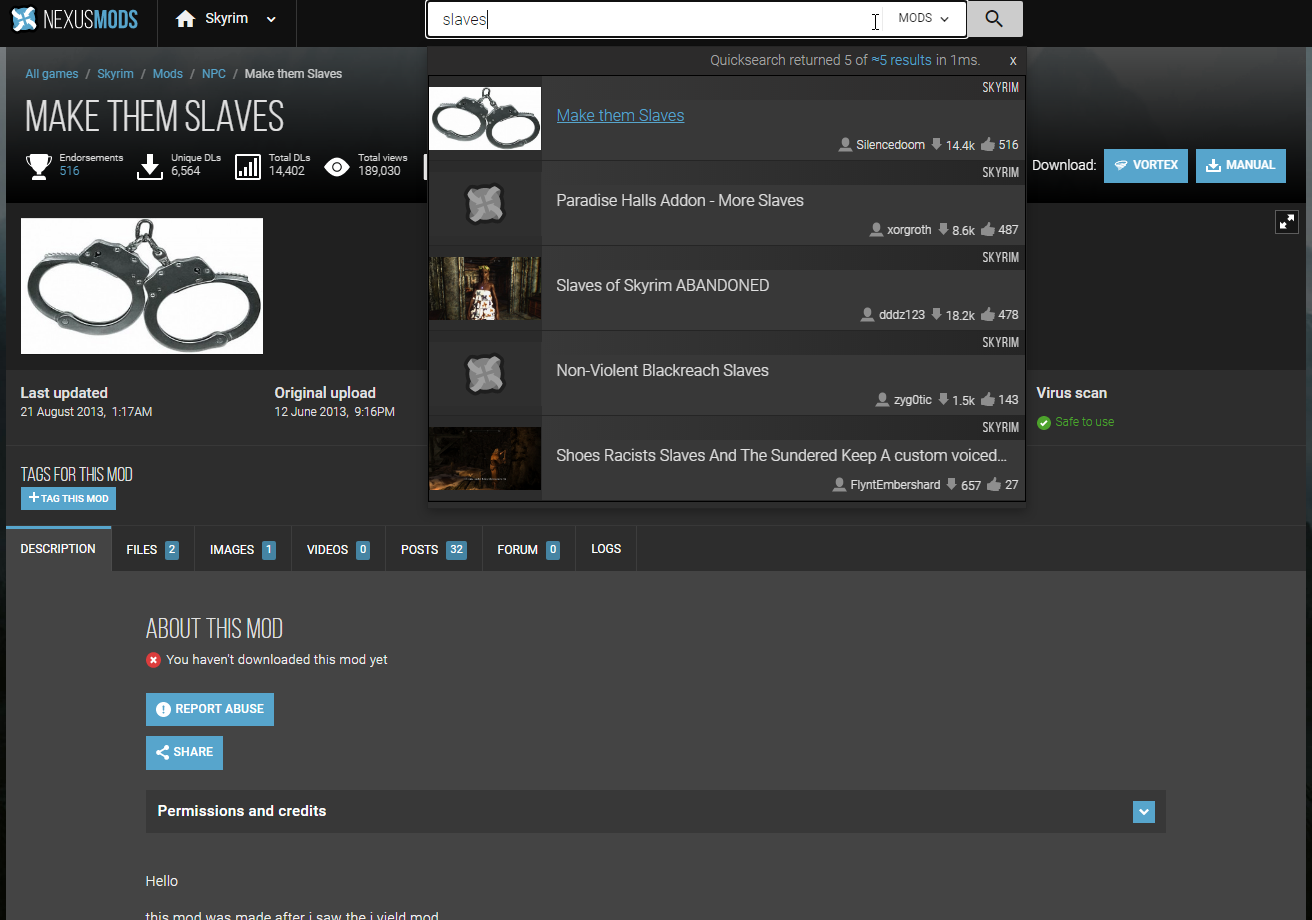Click author FlyntEmbershard in search results
Image resolution: width=1312 pixels, height=920 pixels.
pyautogui.click(x=895, y=485)
